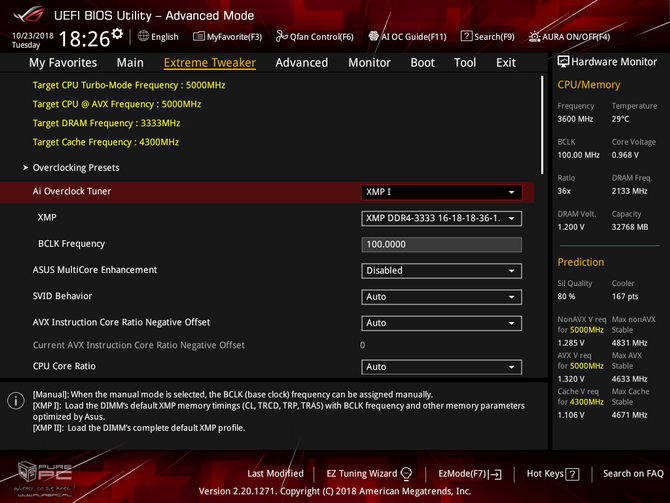The width and height of the screenshot is (670, 503).
Task: Click the 0.968 V core voltage value
Action: pyautogui.click(x=625, y=155)
